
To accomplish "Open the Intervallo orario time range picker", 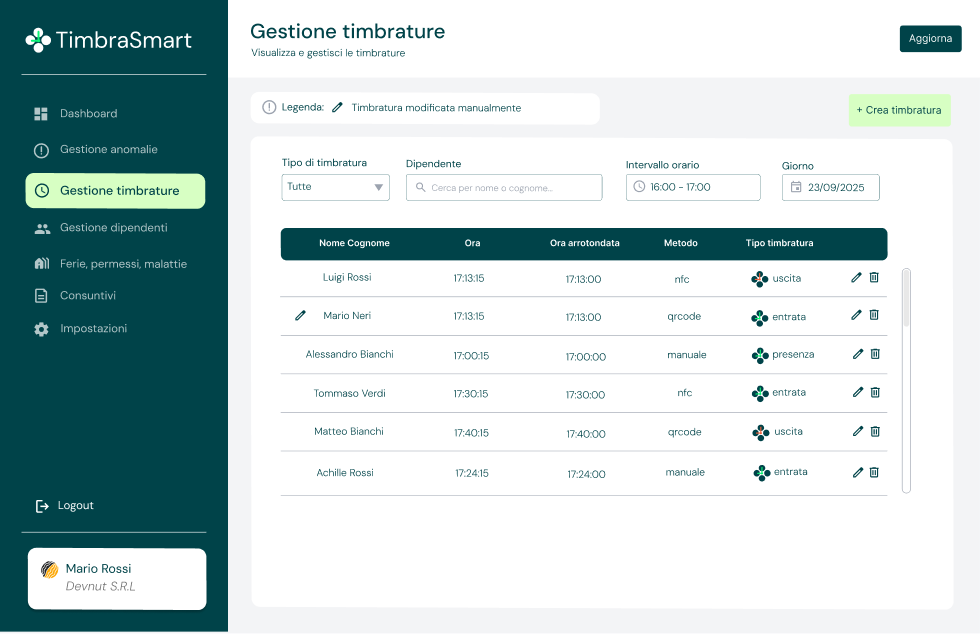I will [693, 187].
